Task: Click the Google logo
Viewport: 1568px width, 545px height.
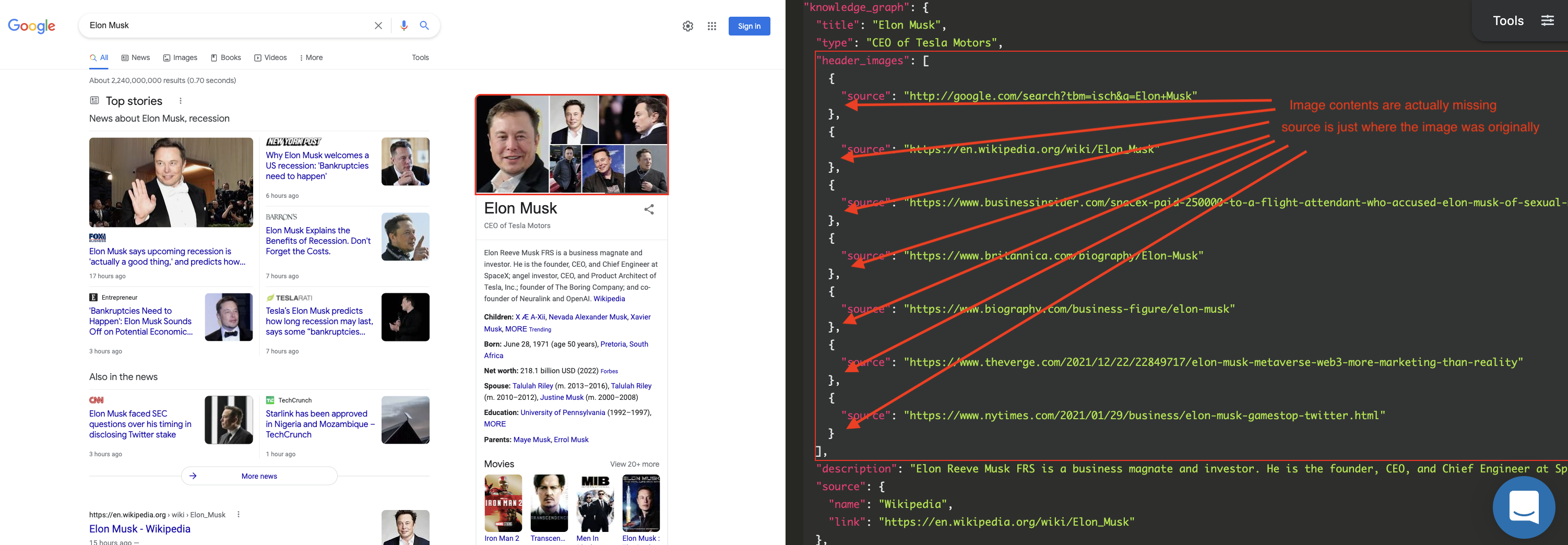Action: 31,26
